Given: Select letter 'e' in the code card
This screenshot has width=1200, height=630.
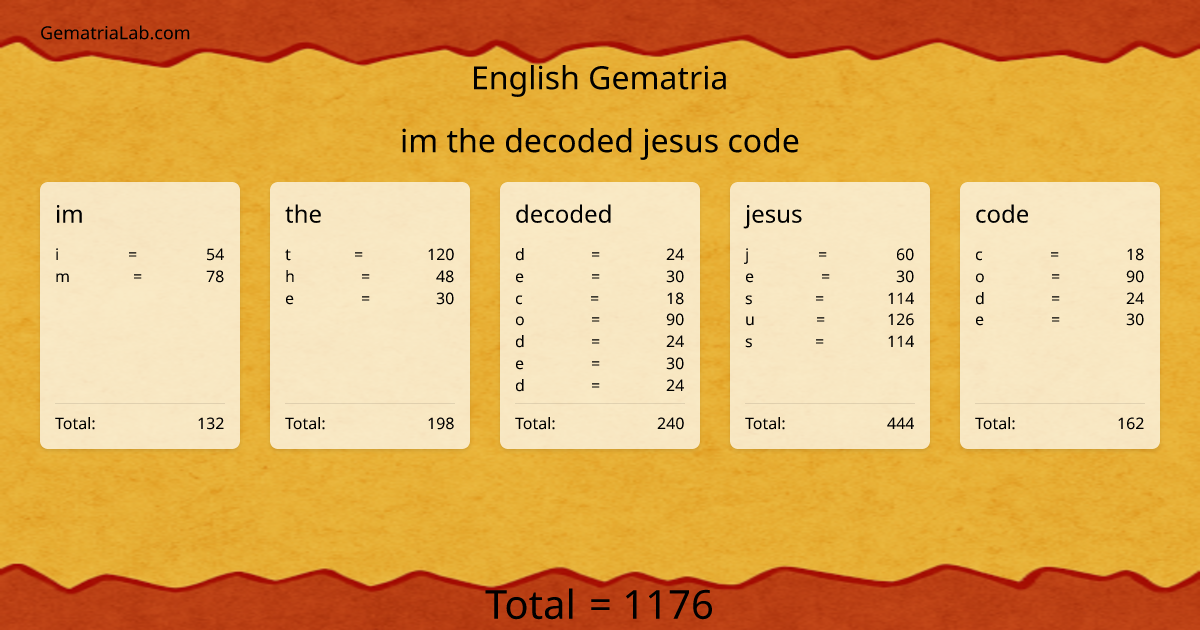Looking at the screenshot, I should click(x=980, y=320).
